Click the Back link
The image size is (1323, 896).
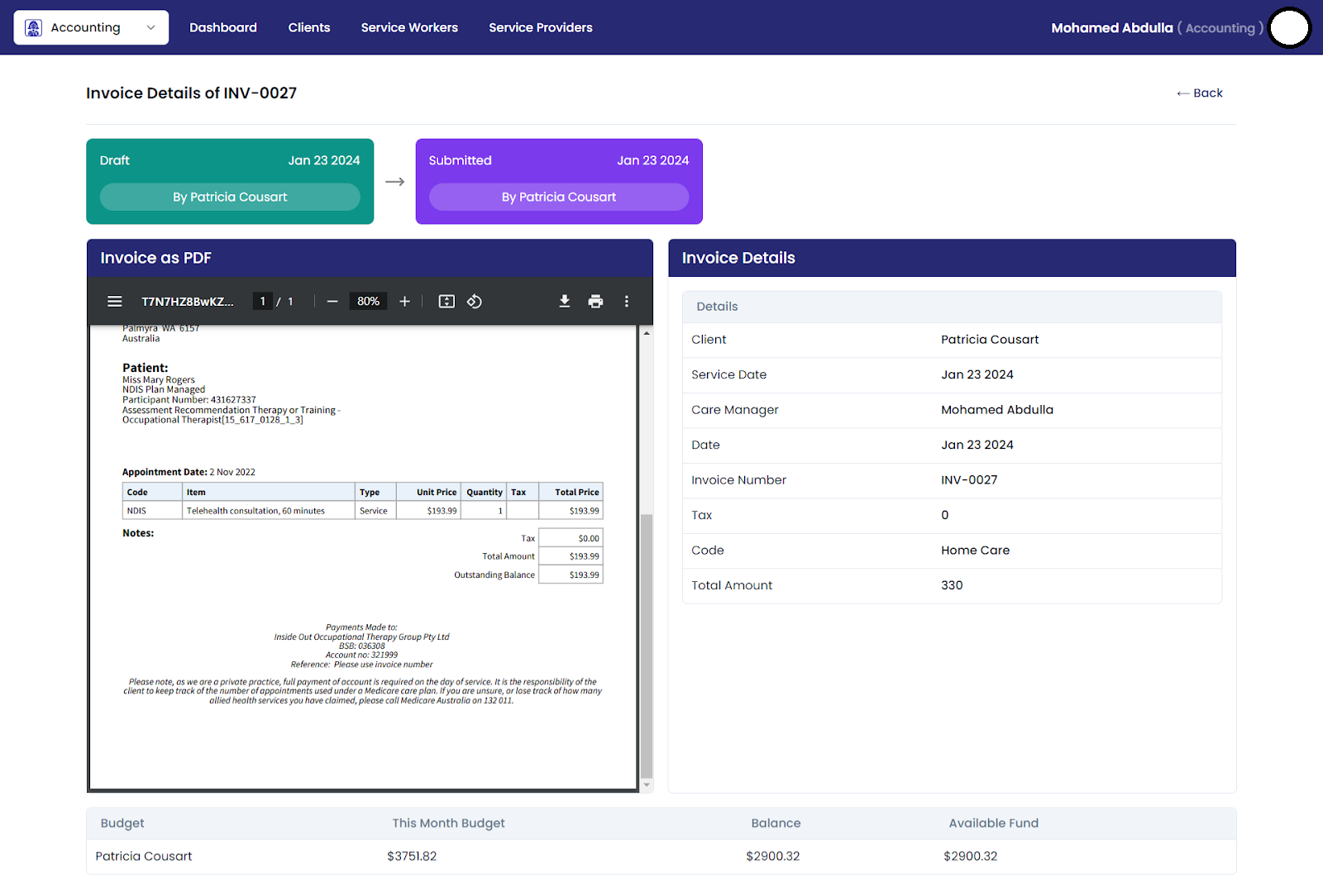coord(1200,93)
